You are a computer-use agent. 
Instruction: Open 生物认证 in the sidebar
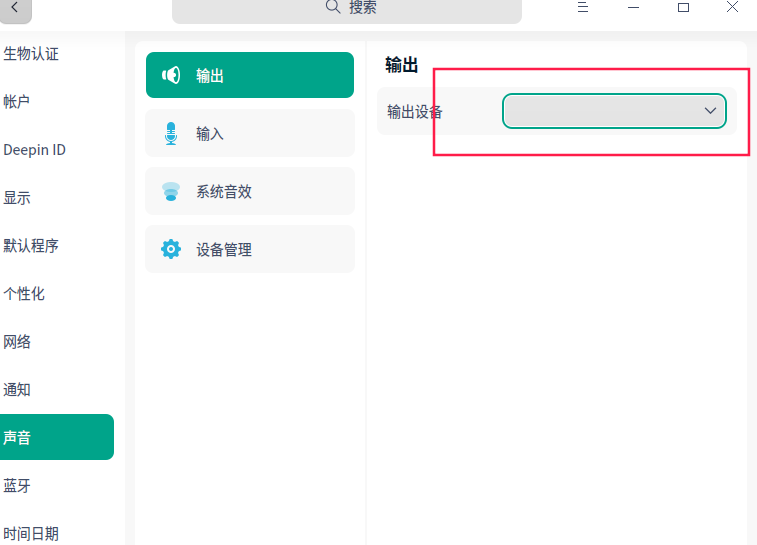31,54
